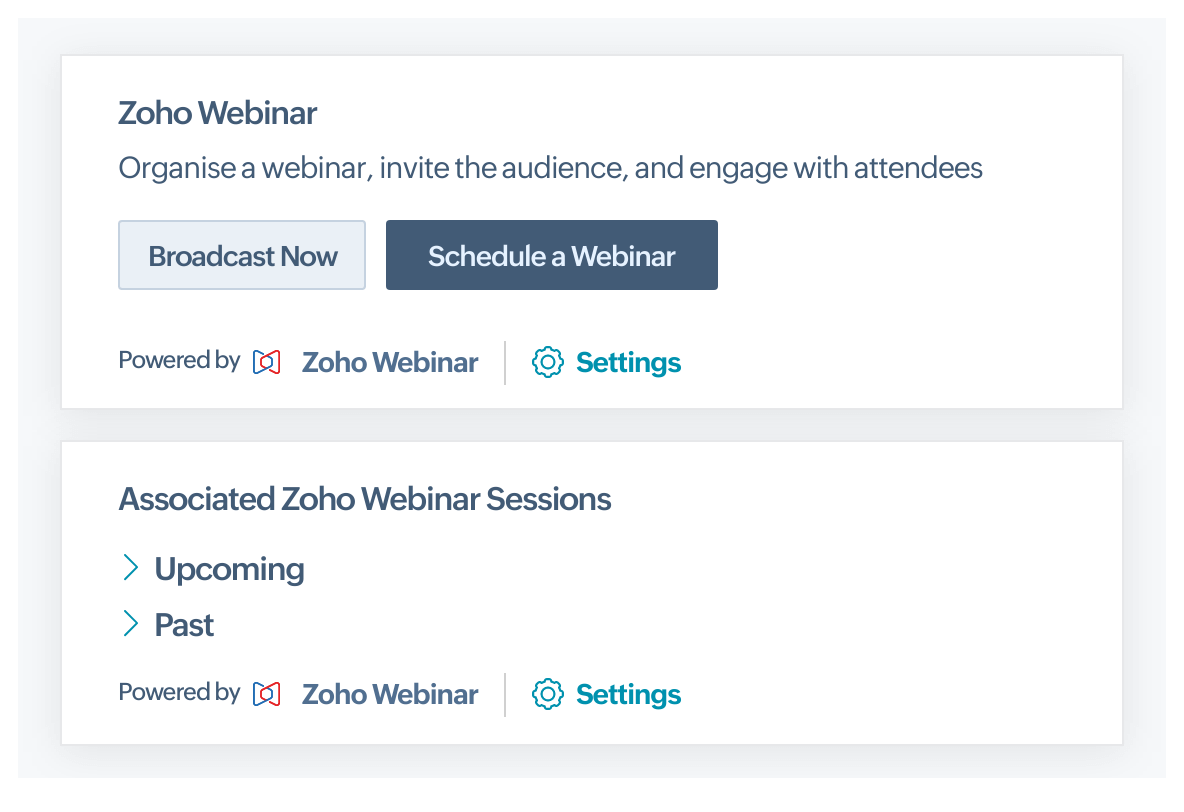
Task: Click the chevron beside Upcoming
Action: [131, 568]
